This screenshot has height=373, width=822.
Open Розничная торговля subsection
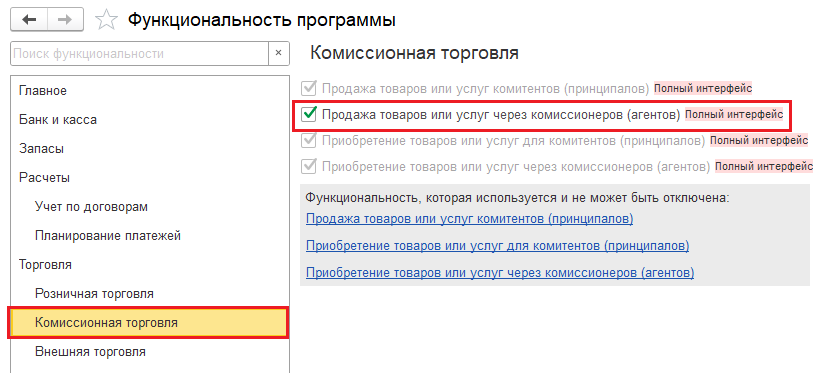(x=149, y=293)
